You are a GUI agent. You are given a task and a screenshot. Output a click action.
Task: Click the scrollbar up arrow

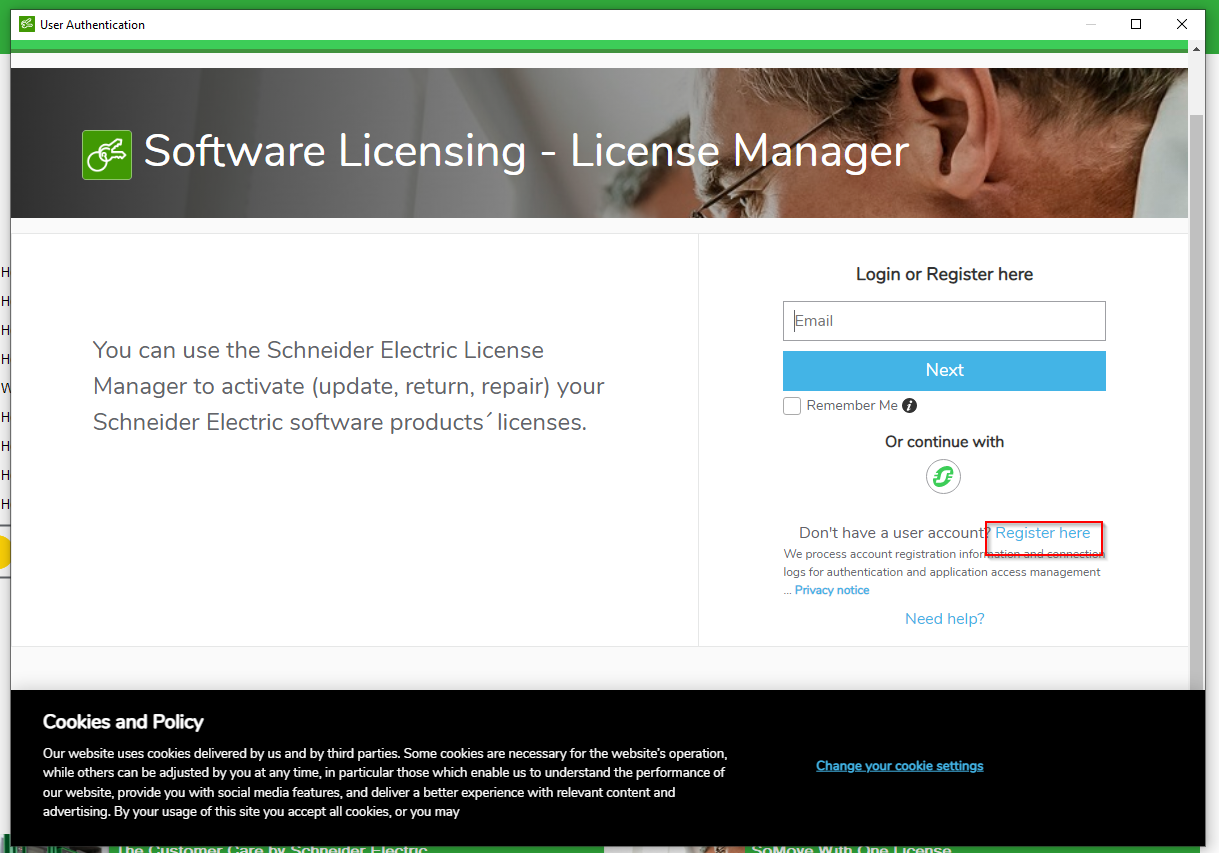click(x=1196, y=48)
